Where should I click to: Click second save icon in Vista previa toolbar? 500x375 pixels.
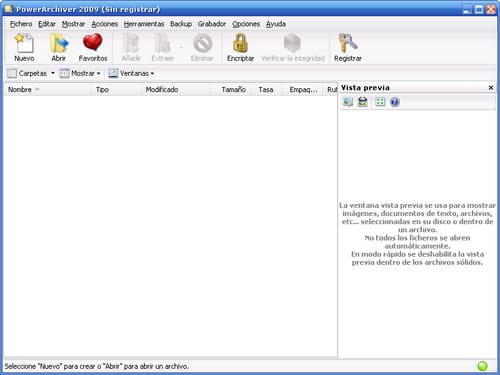[x=363, y=102]
